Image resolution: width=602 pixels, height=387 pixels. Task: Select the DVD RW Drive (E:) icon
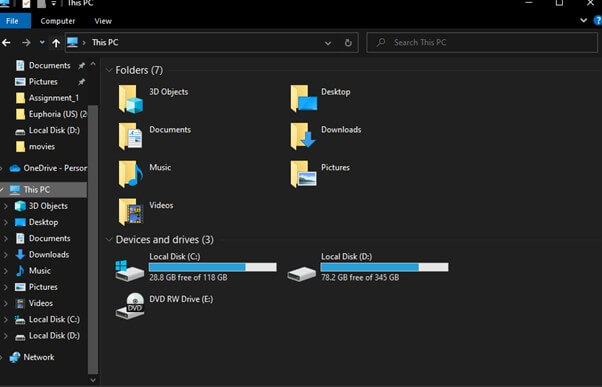tap(130, 306)
